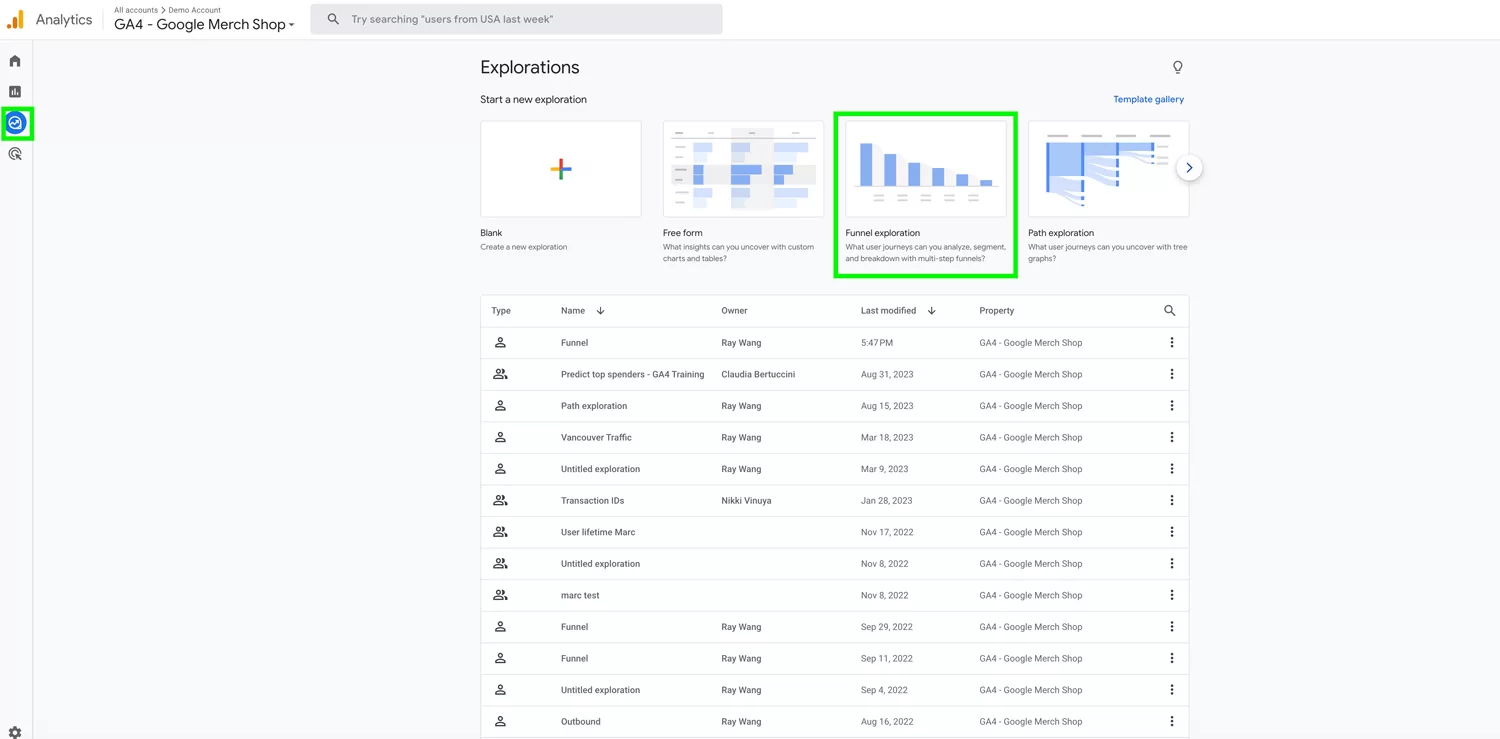The height and width of the screenshot is (739, 1500).
Task: Open more options for Vancouver Traffic row
Action: click(x=1172, y=437)
